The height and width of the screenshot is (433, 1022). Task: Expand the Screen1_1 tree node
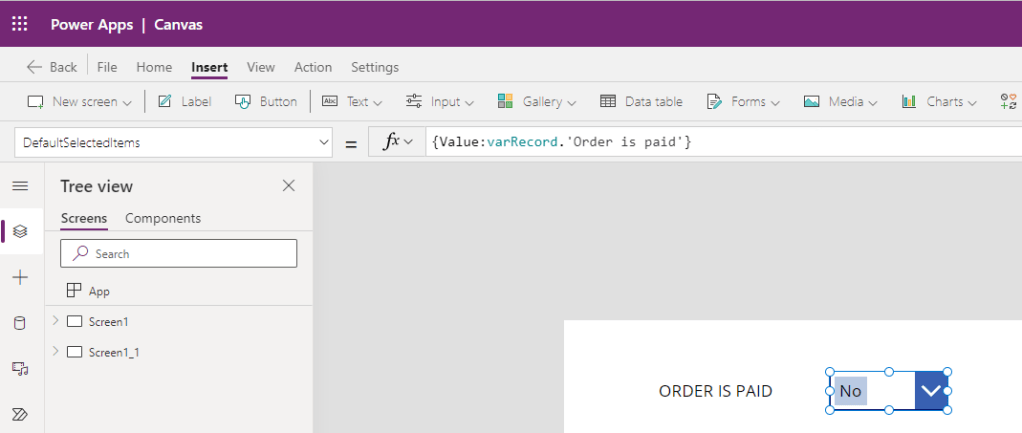(55, 351)
